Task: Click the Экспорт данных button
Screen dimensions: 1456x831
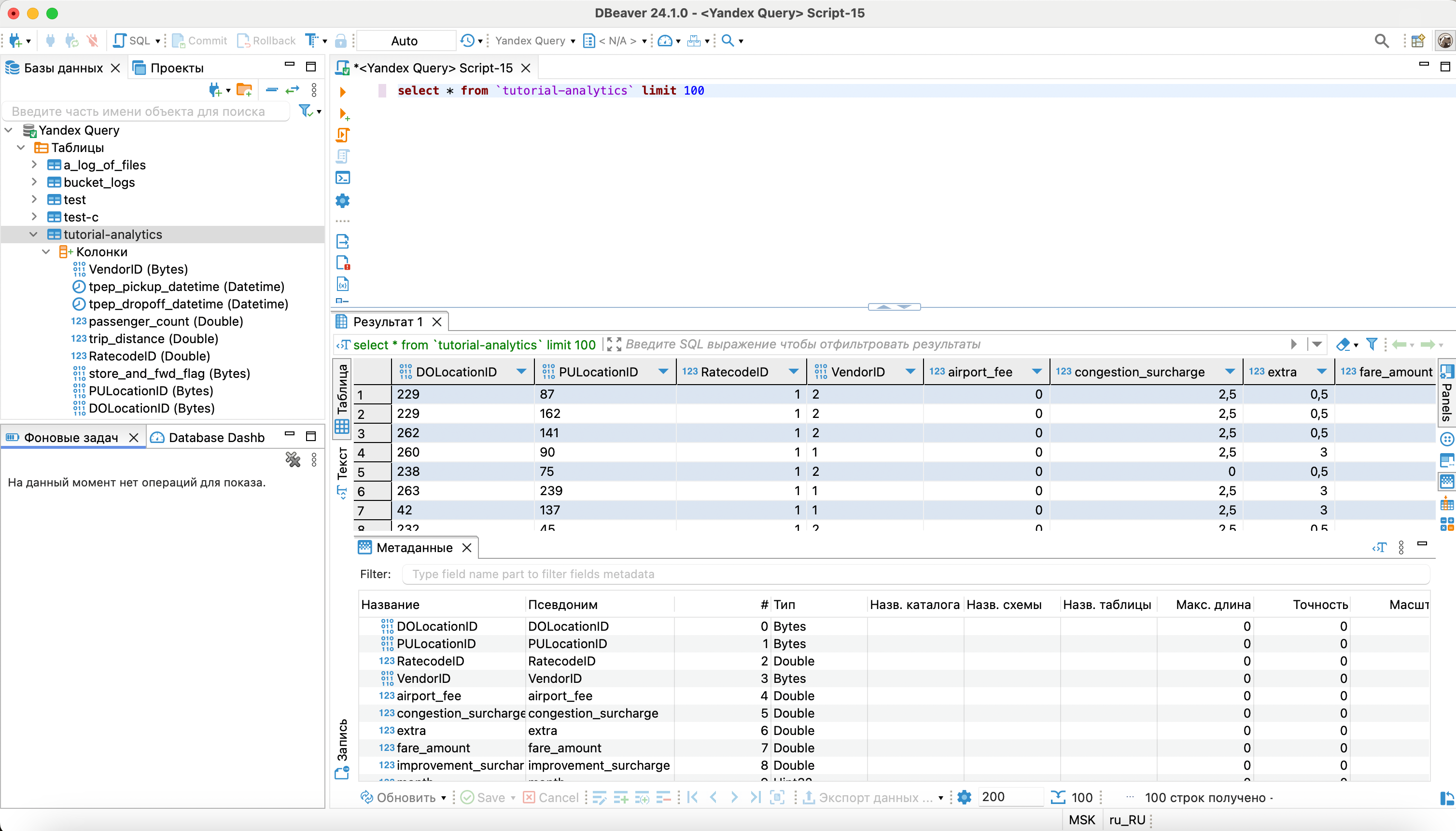Action: [868, 797]
